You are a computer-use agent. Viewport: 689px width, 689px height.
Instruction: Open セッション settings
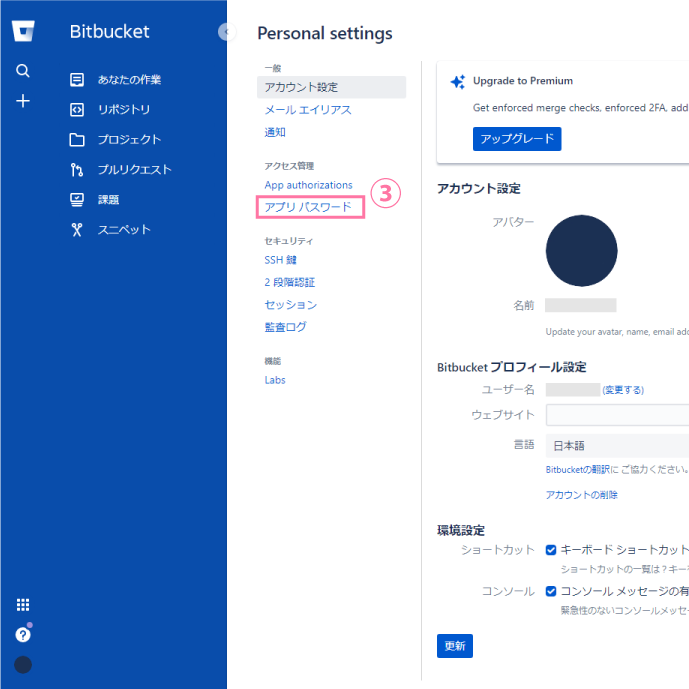click(x=290, y=305)
